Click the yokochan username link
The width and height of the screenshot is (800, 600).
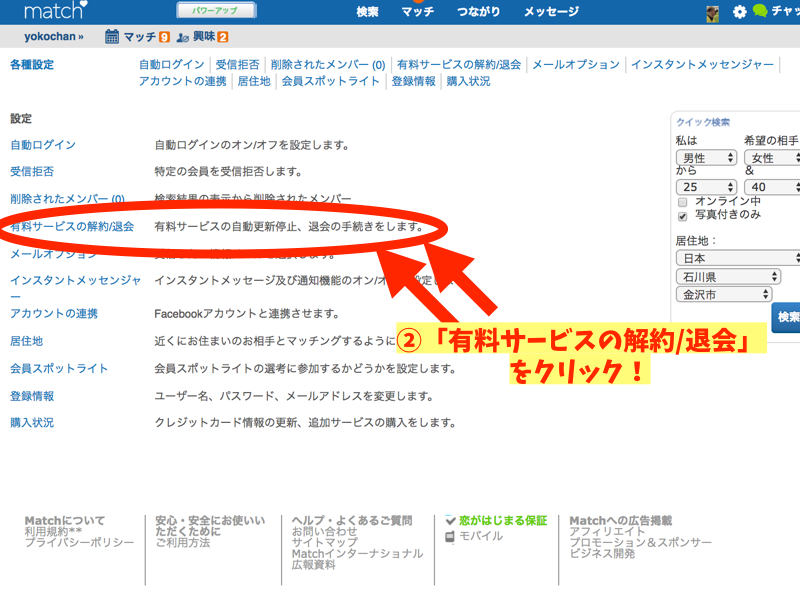tap(54, 37)
